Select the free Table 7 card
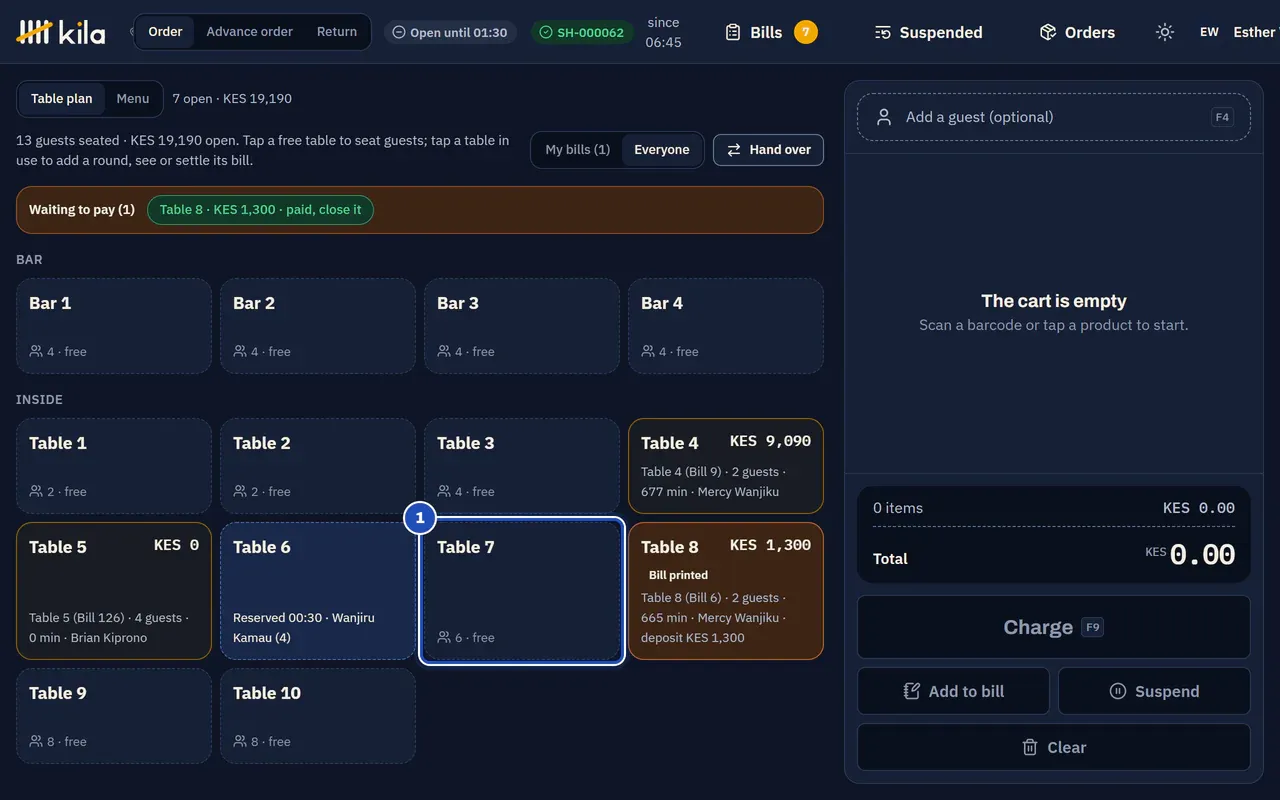Image resolution: width=1280 pixels, height=800 pixels. coord(522,591)
